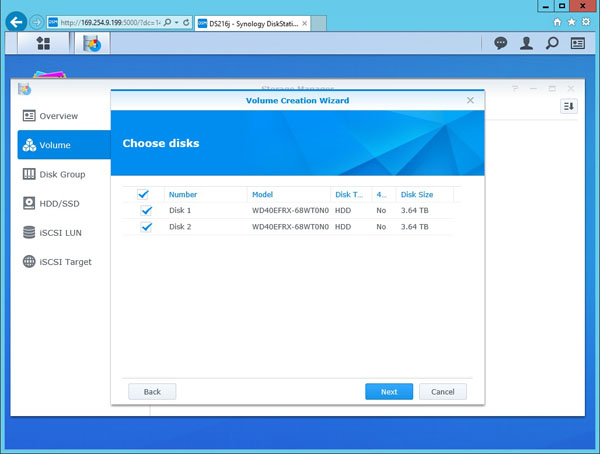Close the Volume Creation Wizard dialog

[471, 101]
